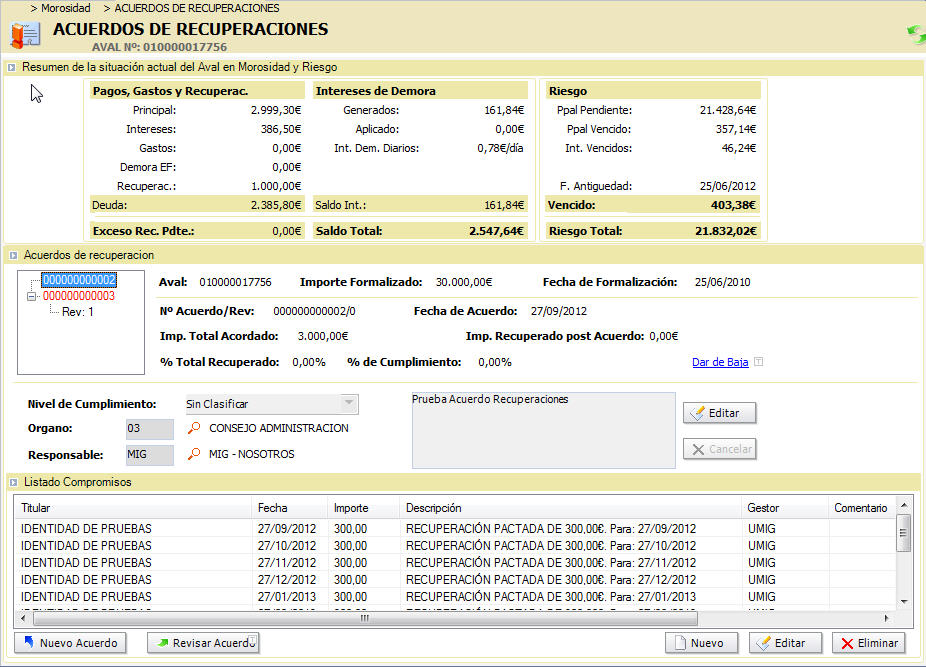
Task: Click the F. Antigüedad value 25/06/2012
Action: point(728,186)
